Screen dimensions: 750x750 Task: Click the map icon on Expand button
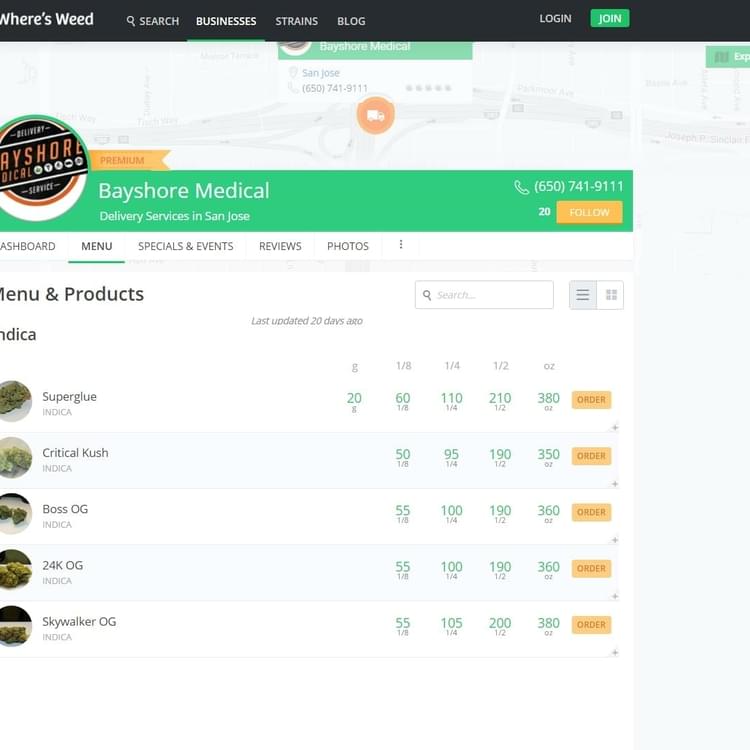point(721,57)
